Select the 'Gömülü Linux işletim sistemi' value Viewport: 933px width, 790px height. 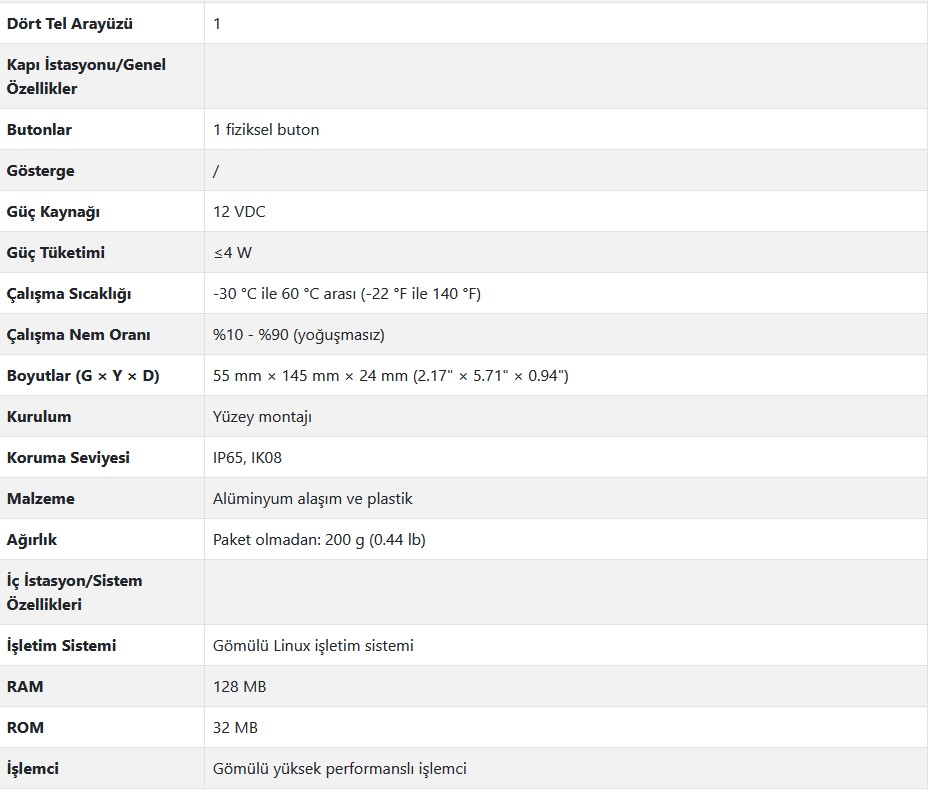tap(313, 645)
